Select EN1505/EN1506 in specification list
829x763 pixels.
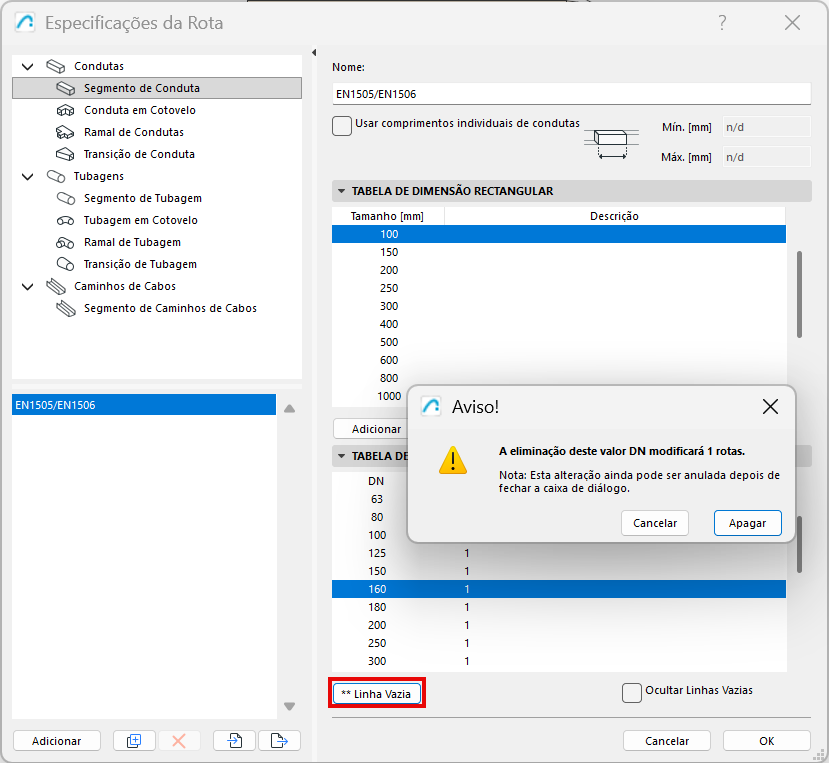(x=144, y=405)
